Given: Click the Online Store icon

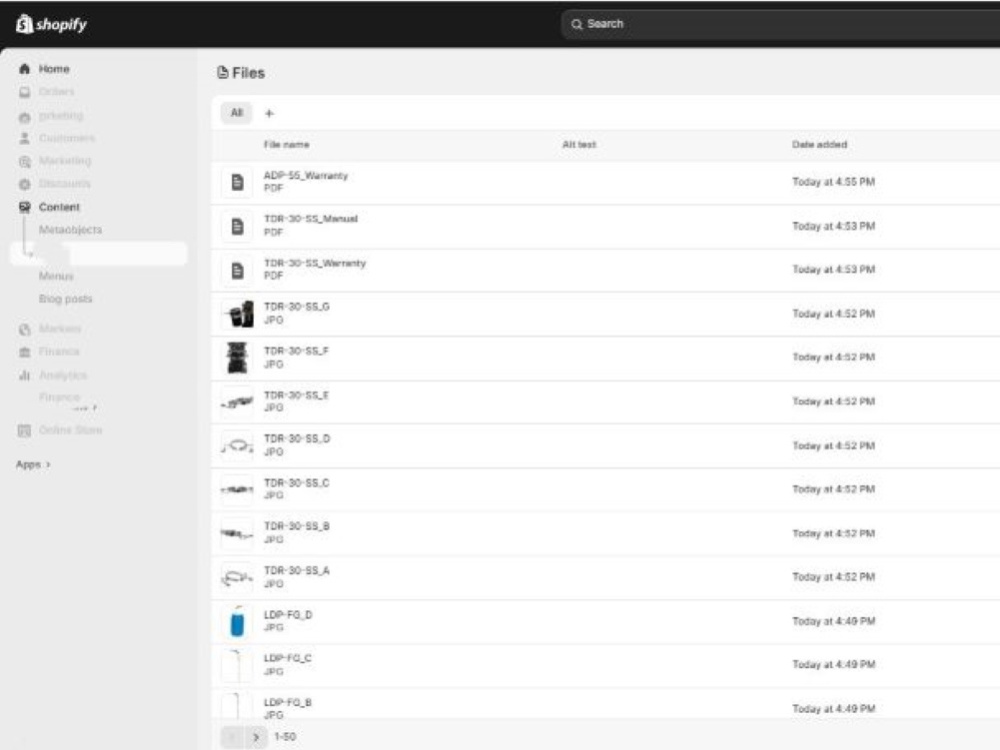Looking at the screenshot, I should (x=25, y=430).
